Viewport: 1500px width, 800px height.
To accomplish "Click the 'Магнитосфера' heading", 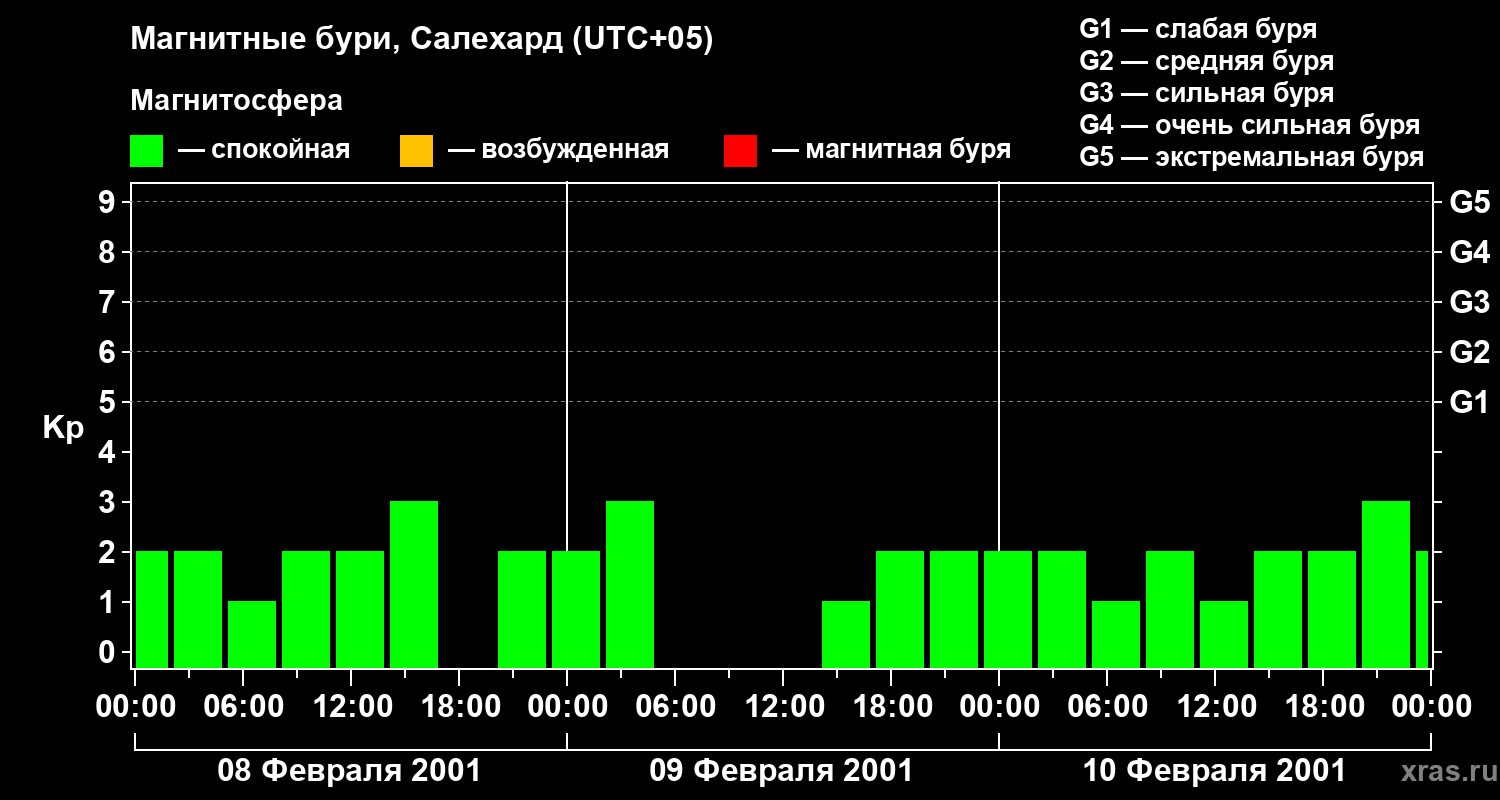I will 237,101.
